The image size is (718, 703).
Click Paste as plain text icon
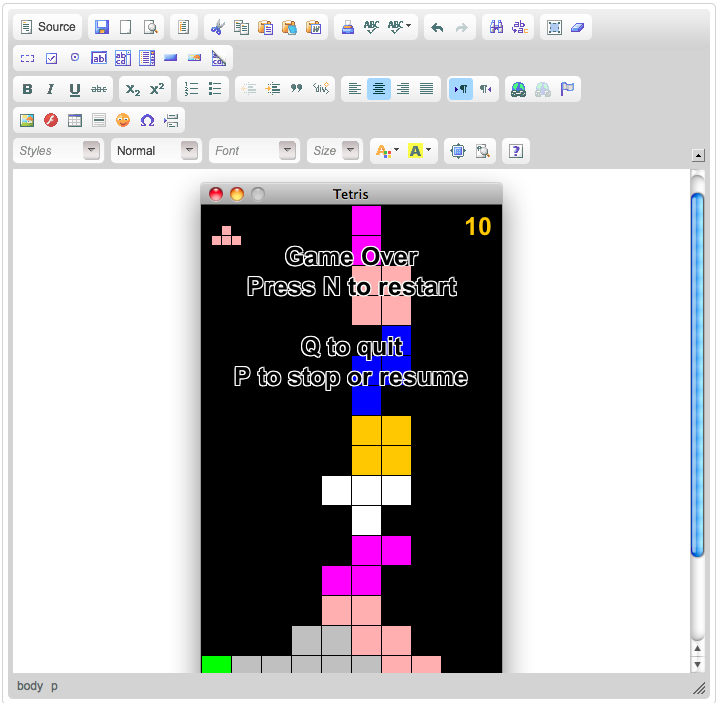[x=289, y=27]
